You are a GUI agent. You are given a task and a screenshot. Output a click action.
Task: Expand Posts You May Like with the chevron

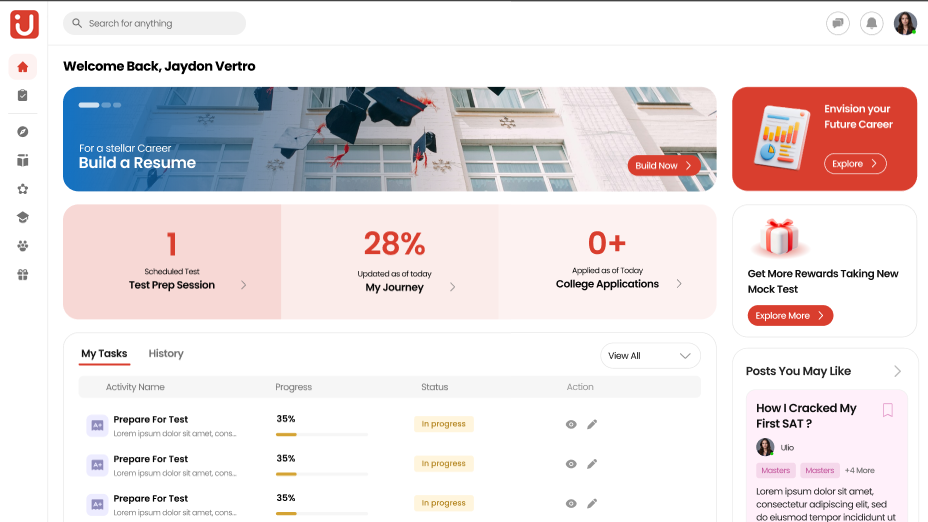point(897,371)
